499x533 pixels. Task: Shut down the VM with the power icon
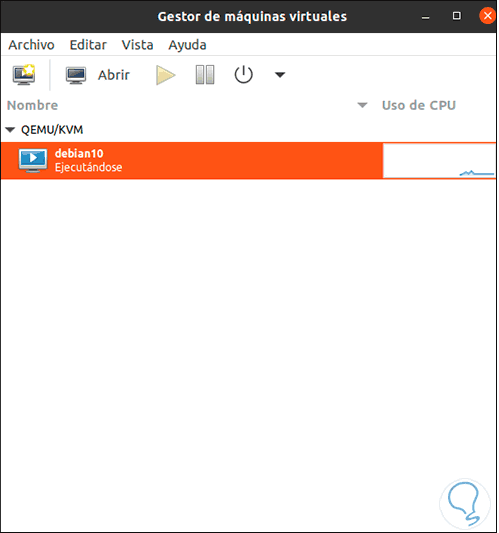click(243, 75)
